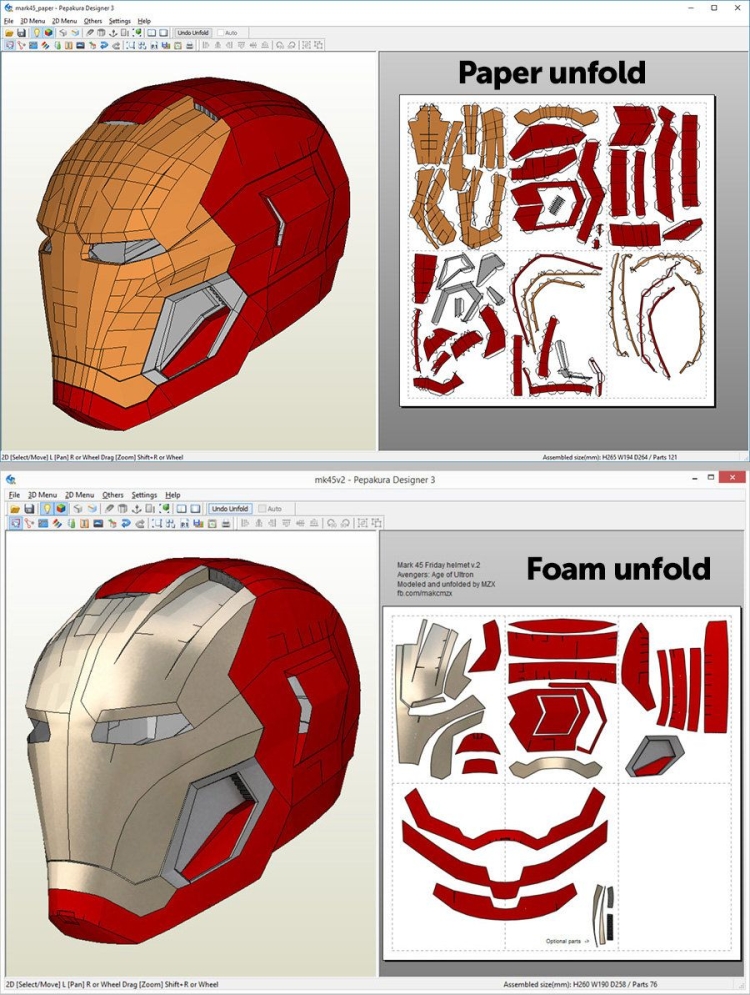This screenshot has width=750, height=995.
Task: Click the Select/Move arrow tool in mark45_paper second toolbar
Action: (10, 45)
